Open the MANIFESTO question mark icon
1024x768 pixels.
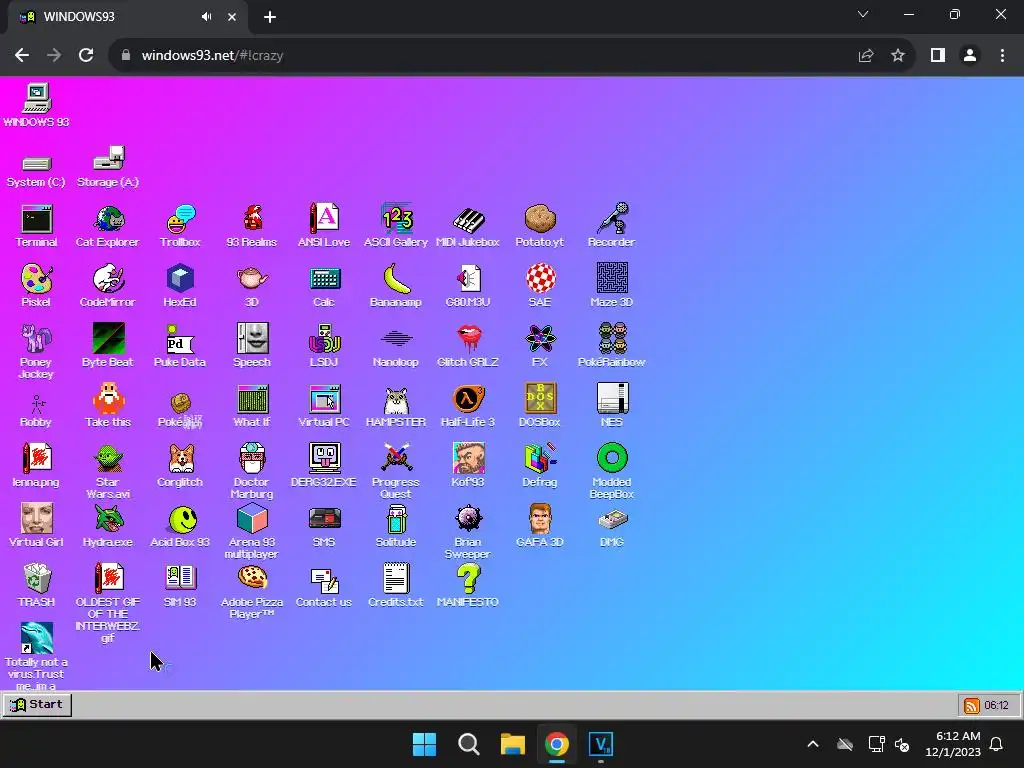(x=468, y=586)
